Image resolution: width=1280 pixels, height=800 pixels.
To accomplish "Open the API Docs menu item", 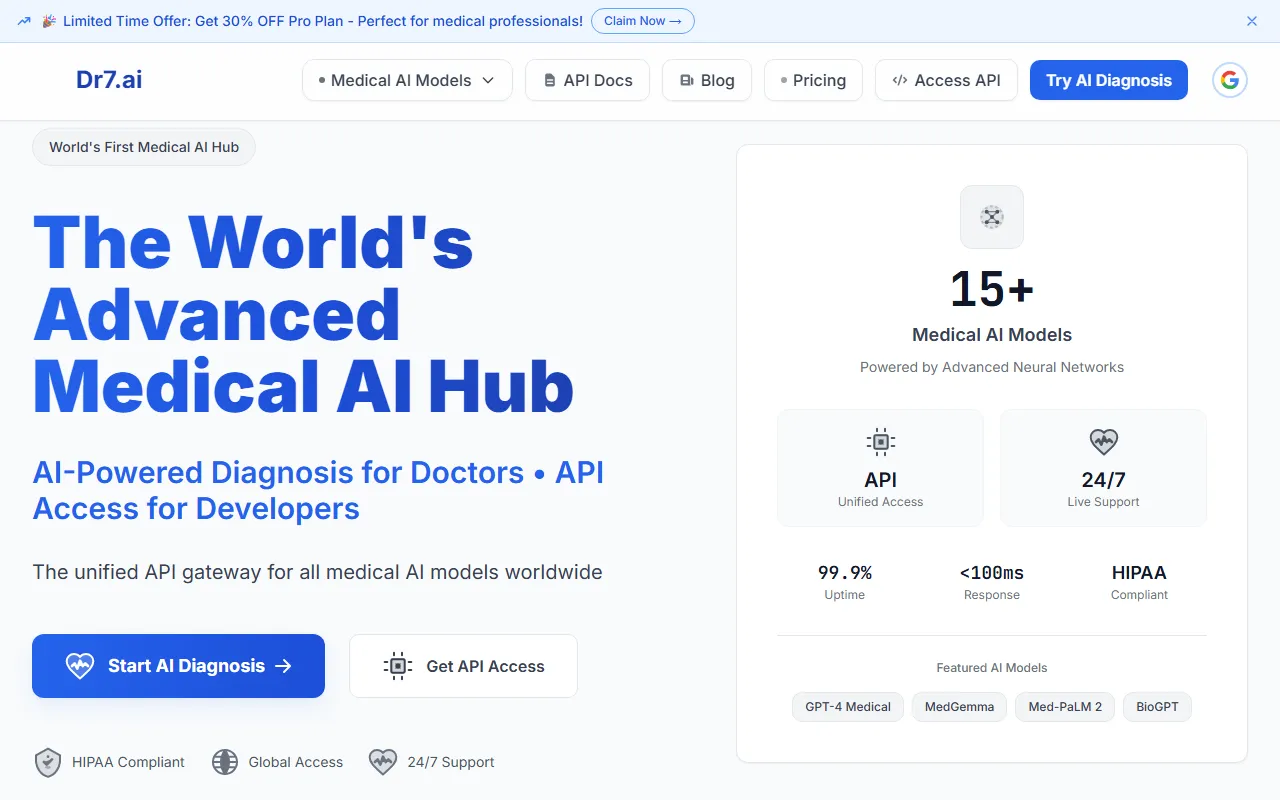I will [x=587, y=81].
